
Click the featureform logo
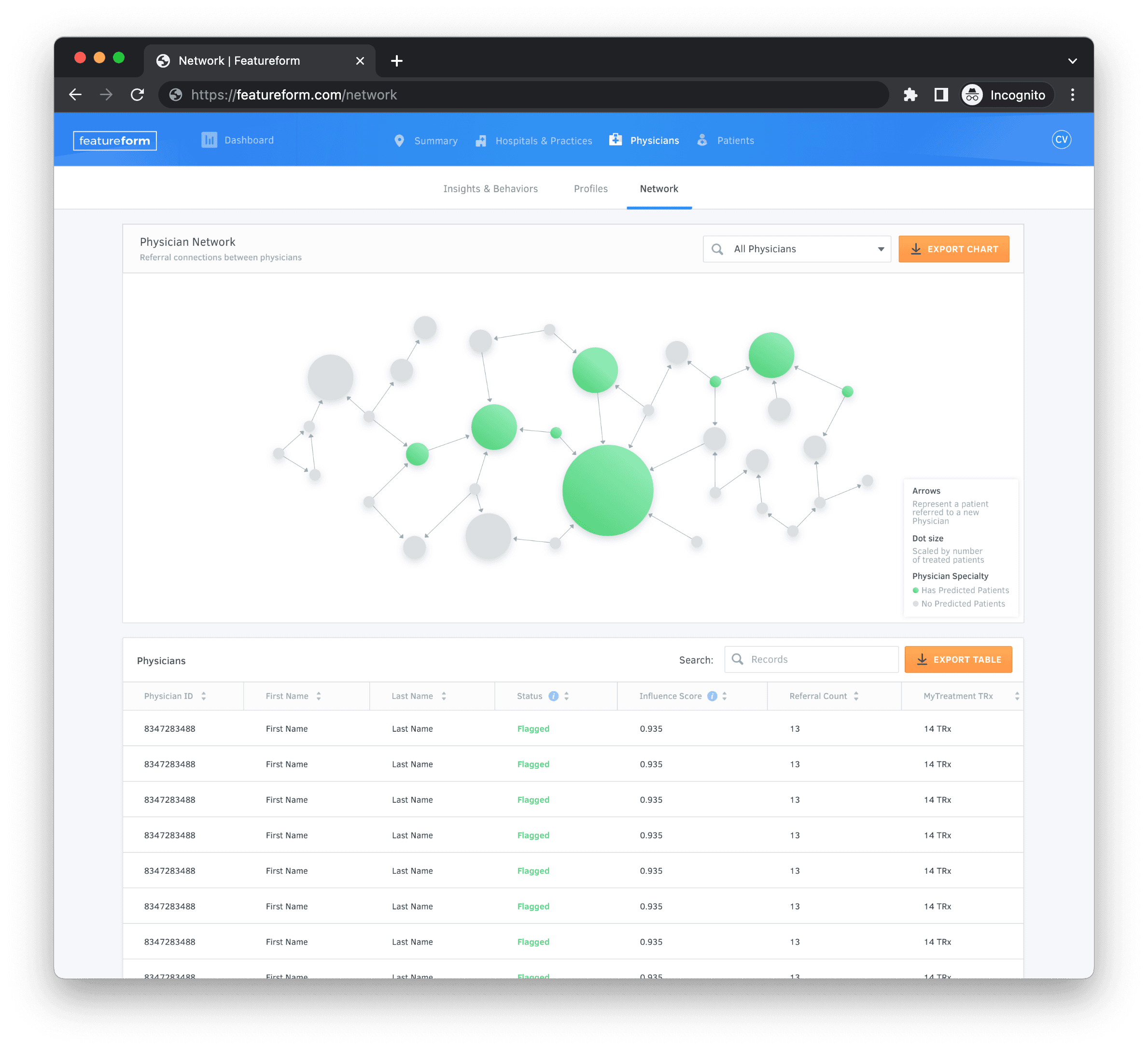(114, 141)
